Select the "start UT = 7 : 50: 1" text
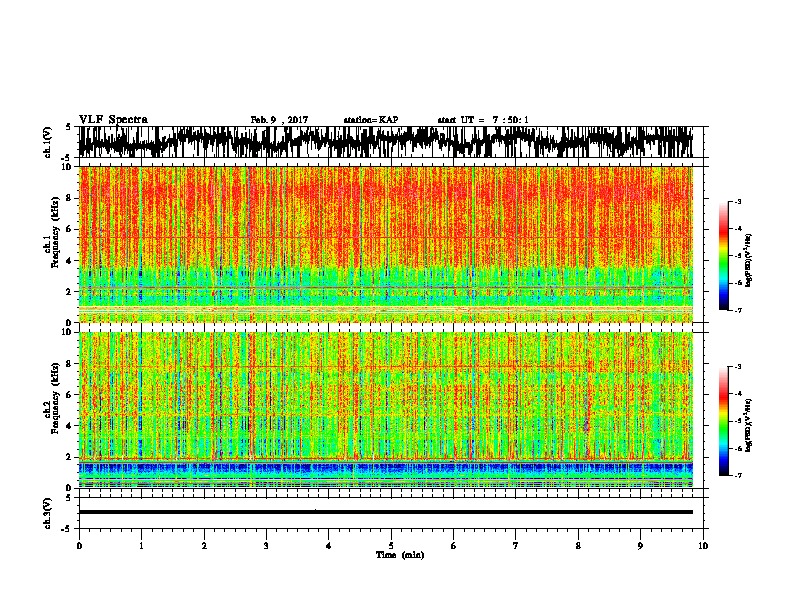 (483, 120)
